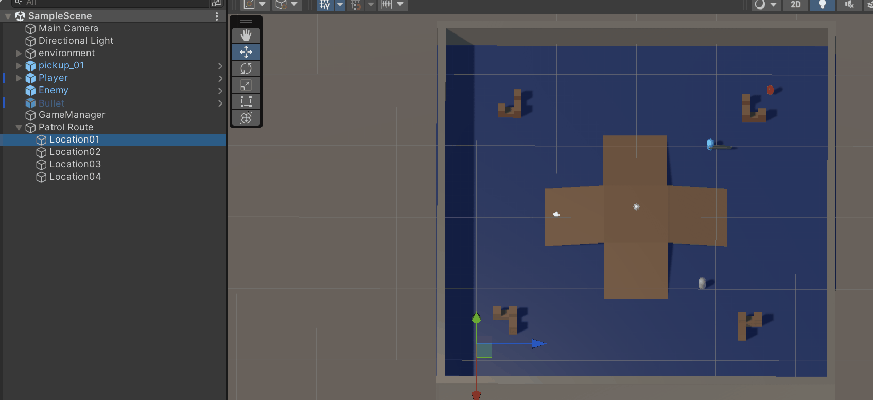Select GameManager in the hierarchy
Viewport: 873px width, 400px height.
(113, 115)
